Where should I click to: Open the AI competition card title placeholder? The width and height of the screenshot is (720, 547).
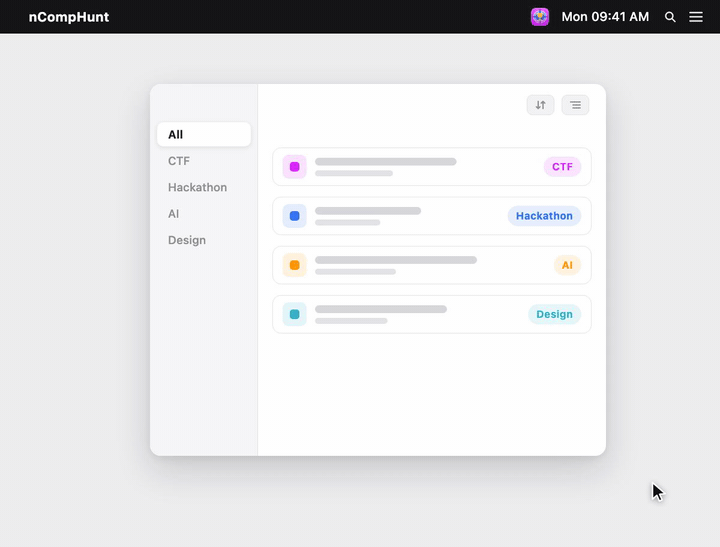[396, 260]
